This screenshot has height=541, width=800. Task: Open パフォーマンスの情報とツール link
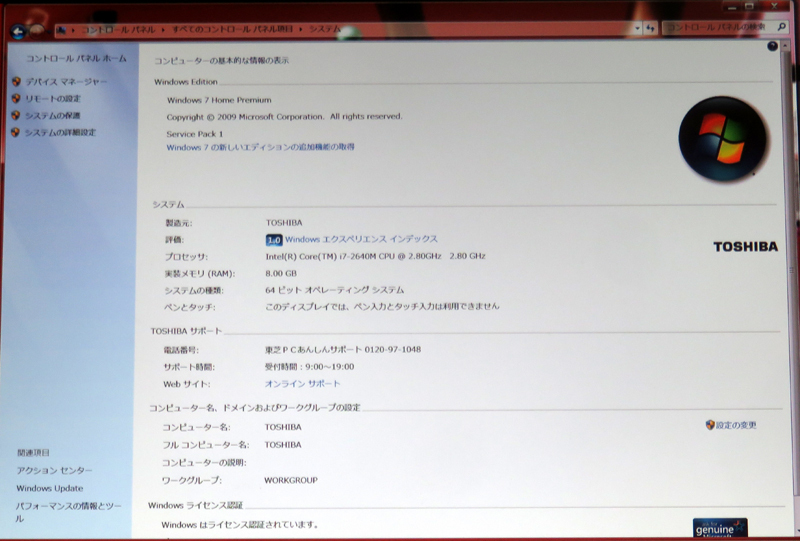click(68, 512)
